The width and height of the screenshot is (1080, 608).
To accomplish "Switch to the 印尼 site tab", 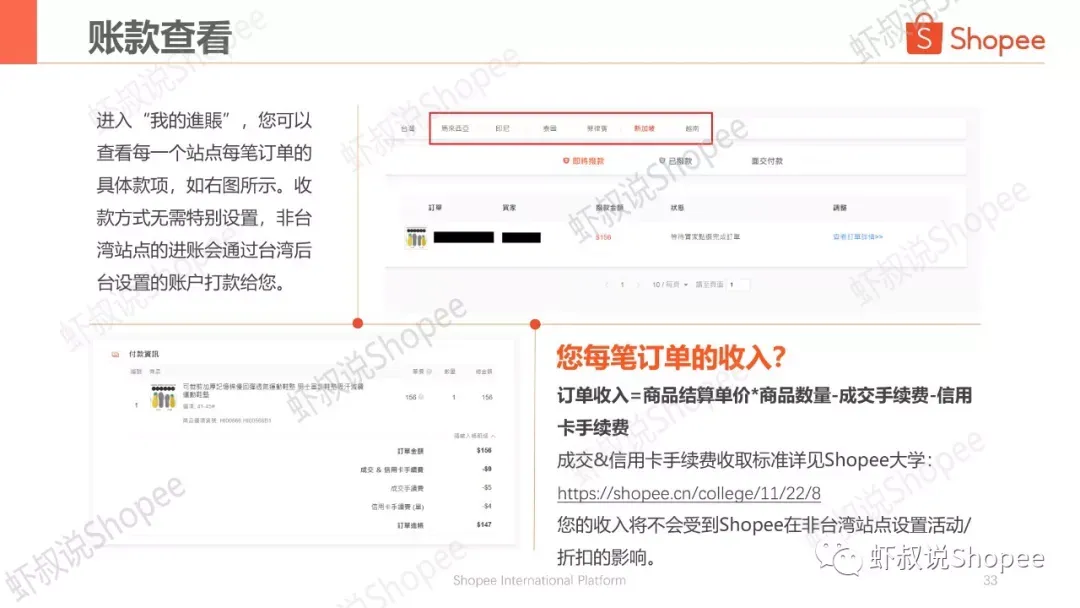I will (x=502, y=129).
